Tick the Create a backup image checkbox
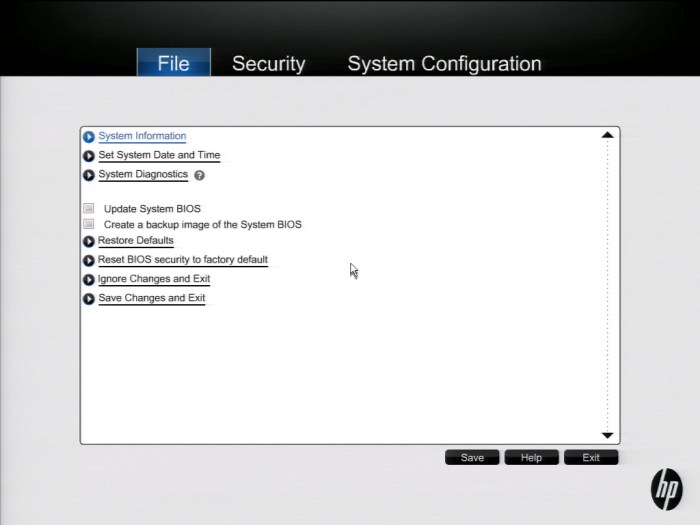 coord(89,225)
